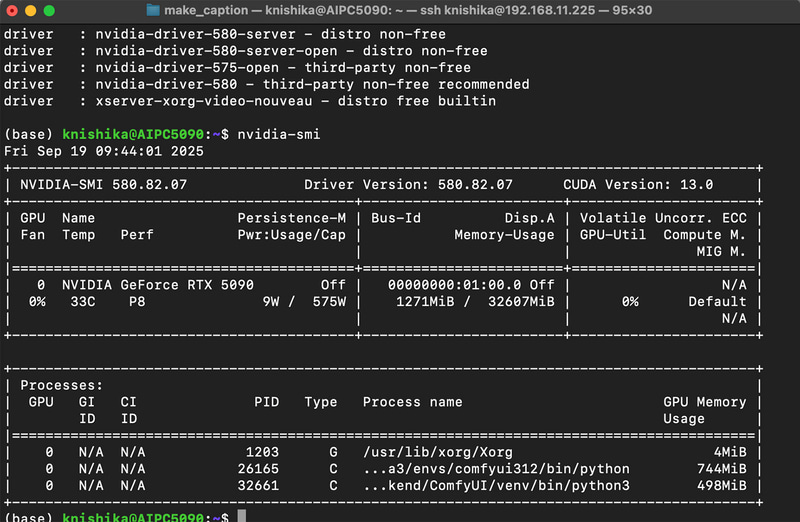Click the 1271MiB / 32607MiB memory usage

475,301
